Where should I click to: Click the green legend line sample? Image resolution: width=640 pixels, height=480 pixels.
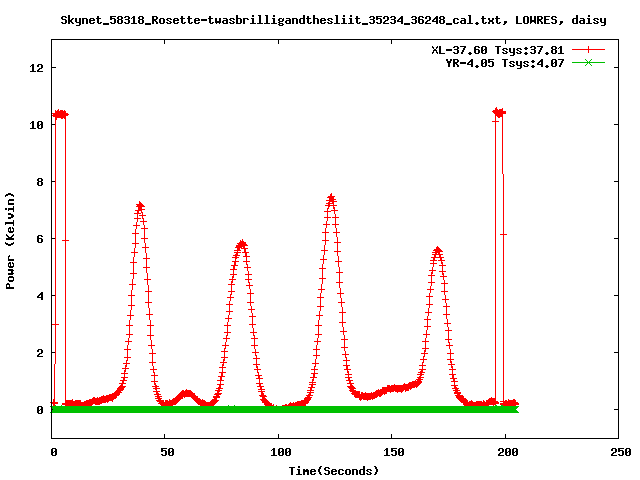588,62
